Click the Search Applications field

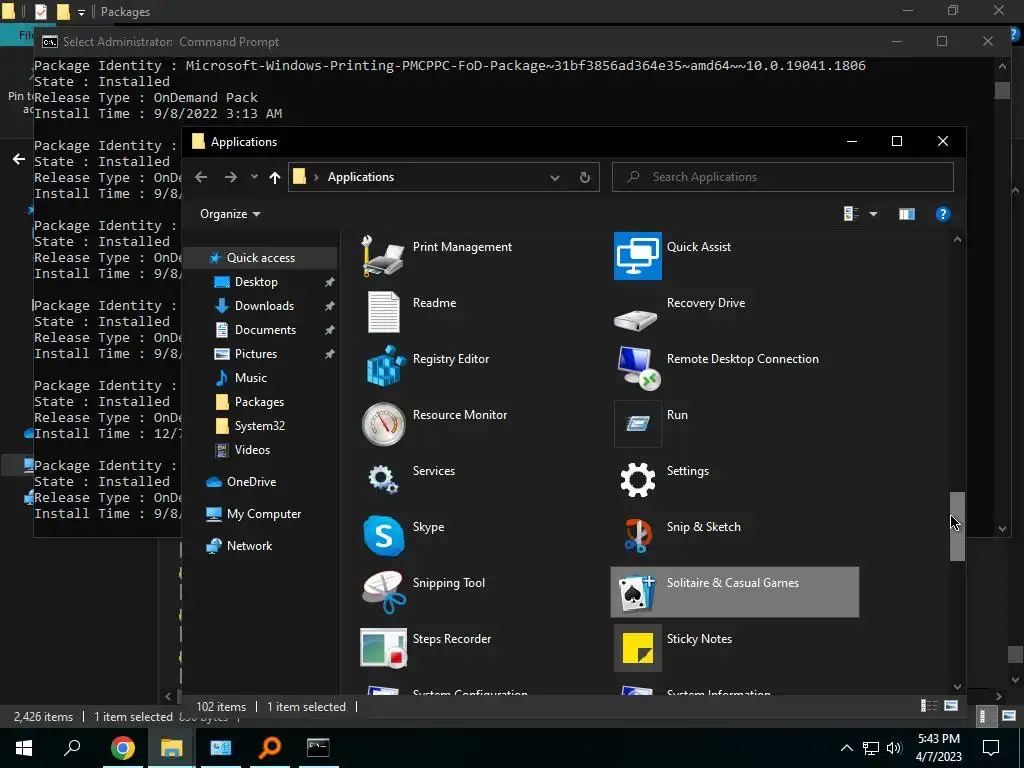[x=782, y=177]
